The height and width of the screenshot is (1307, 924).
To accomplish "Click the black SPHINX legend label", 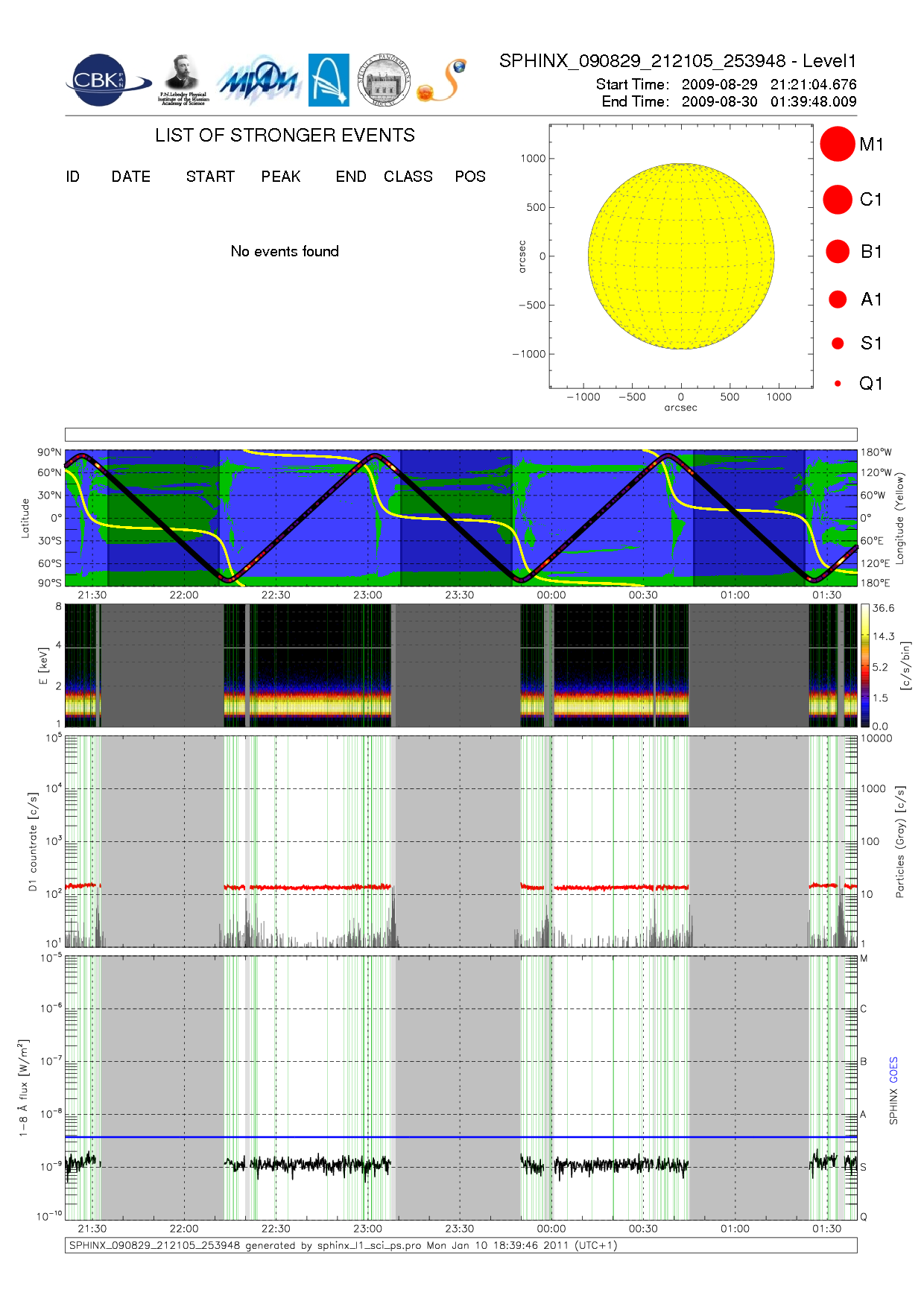I will [x=893, y=1107].
